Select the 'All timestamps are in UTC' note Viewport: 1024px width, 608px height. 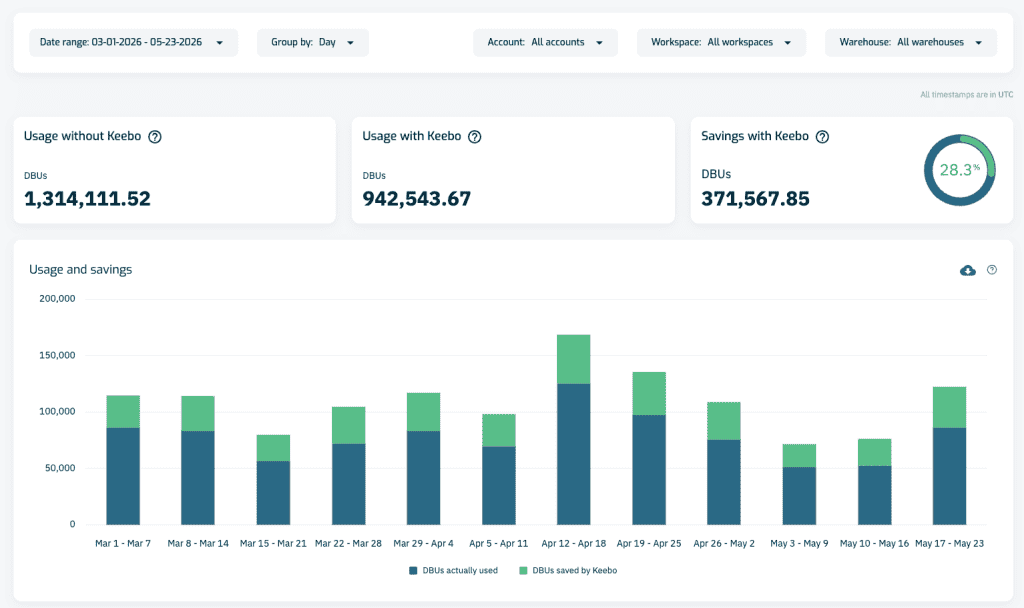coord(967,95)
